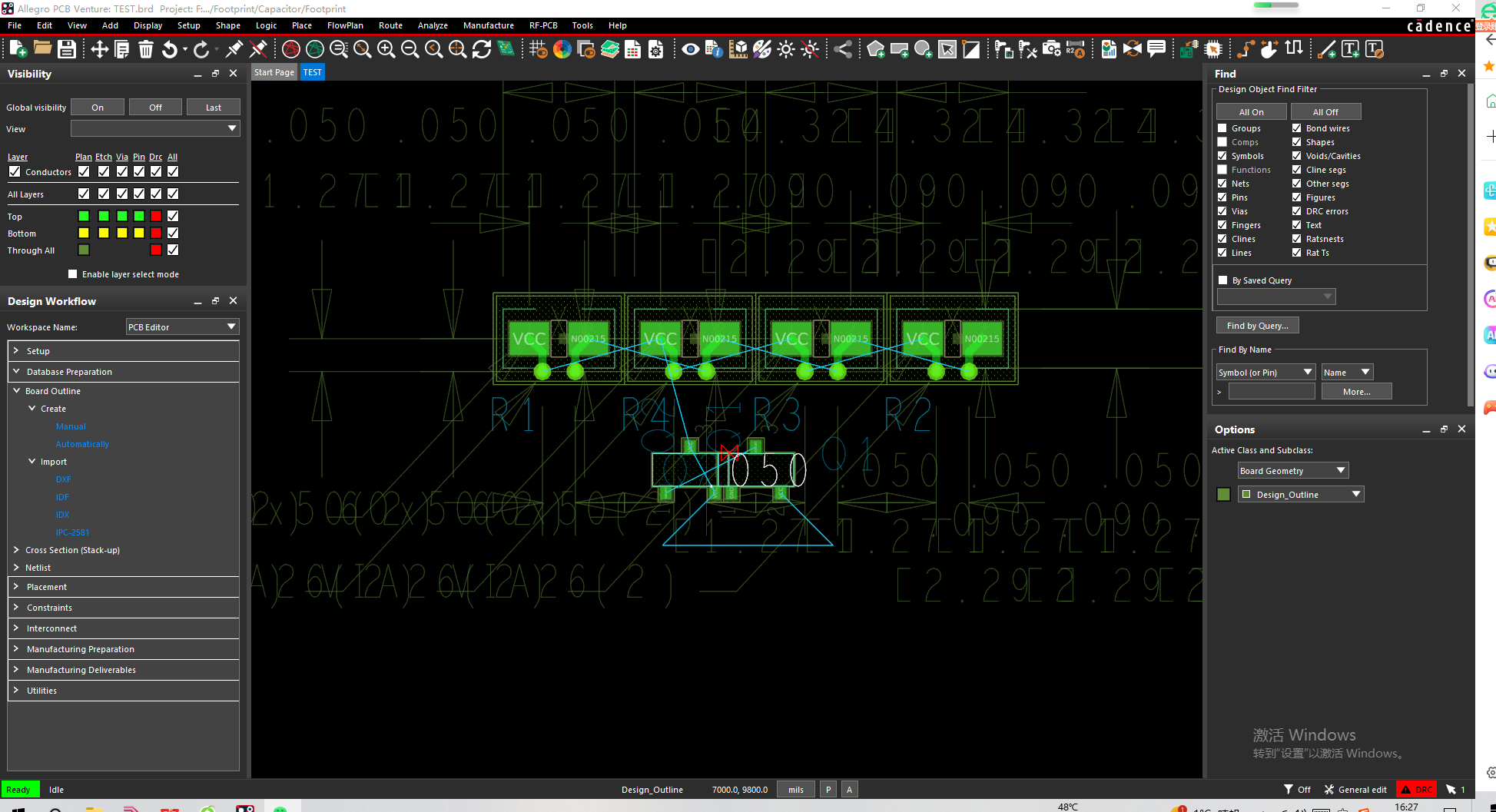Click the Add Polygon shape icon
Image resolution: width=1496 pixels, height=812 pixels.
pyautogui.click(x=875, y=49)
